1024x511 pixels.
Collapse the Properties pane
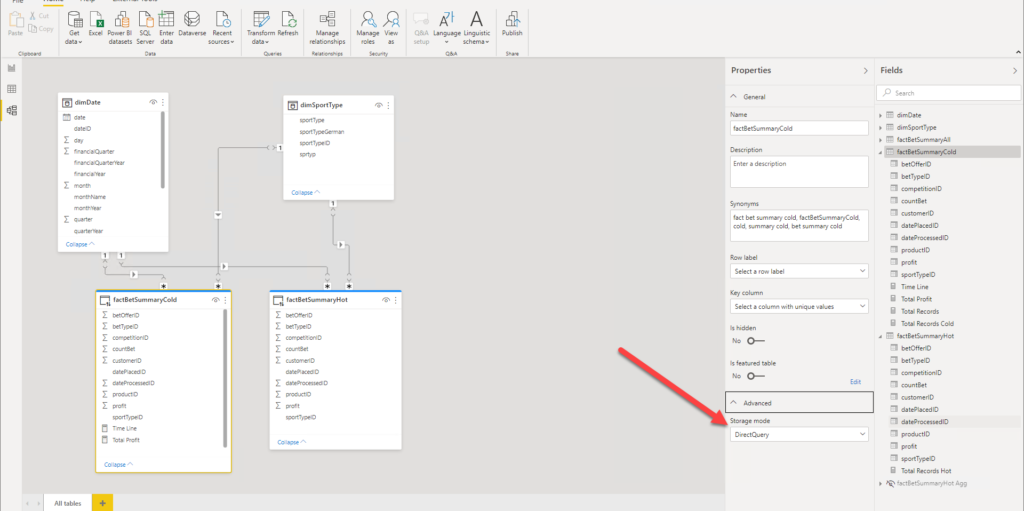866,71
